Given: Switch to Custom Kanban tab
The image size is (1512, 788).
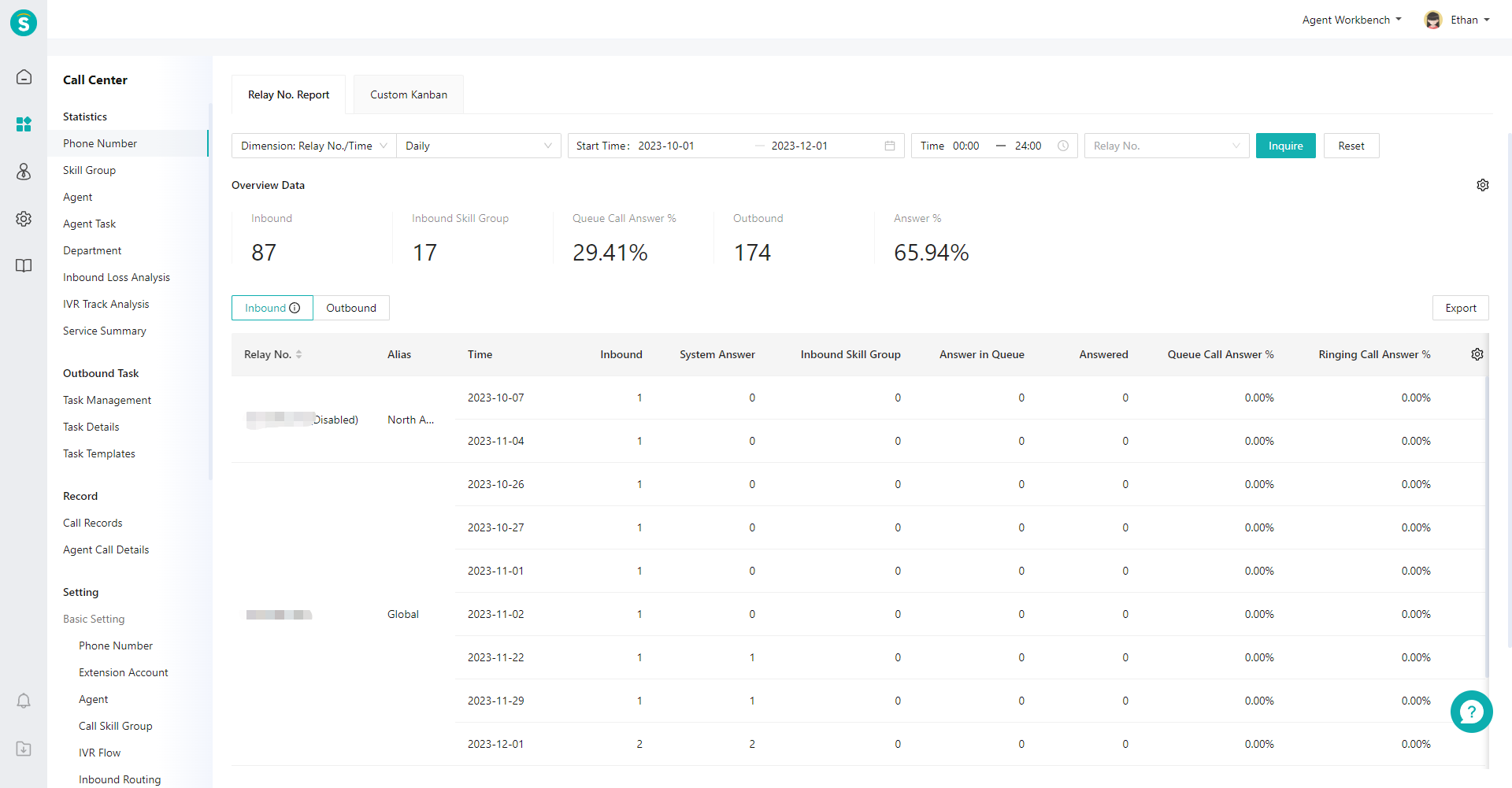Looking at the screenshot, I should [409, 94].
